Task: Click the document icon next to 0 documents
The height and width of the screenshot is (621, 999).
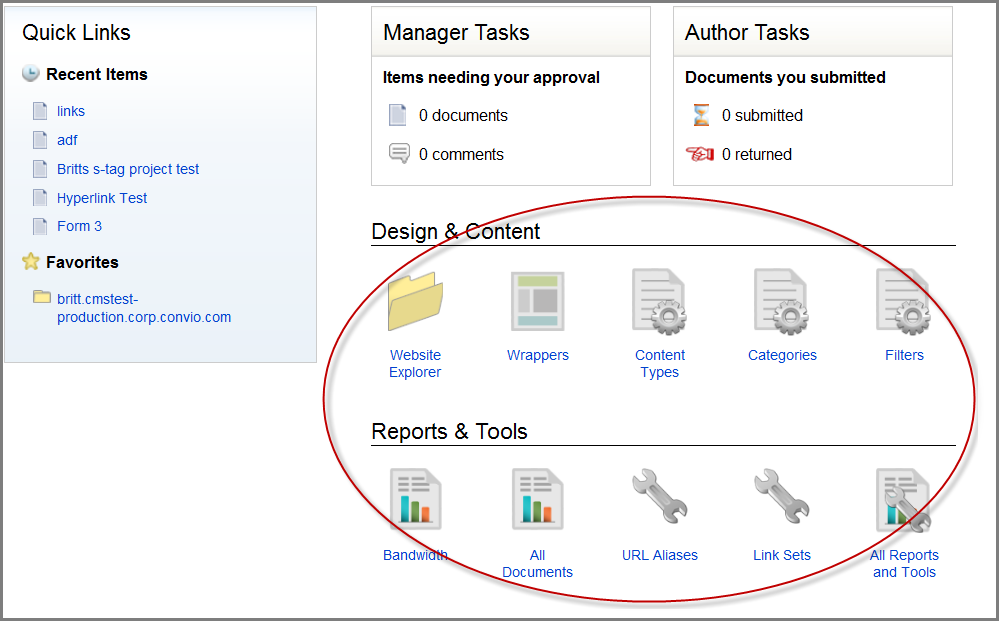Action: click(x=398, y=115)
